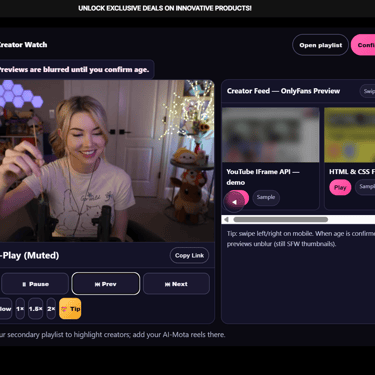Screen dimensions: 375x375
Task: Go to the previous video with Prev
Action: (x=106, y=284)
